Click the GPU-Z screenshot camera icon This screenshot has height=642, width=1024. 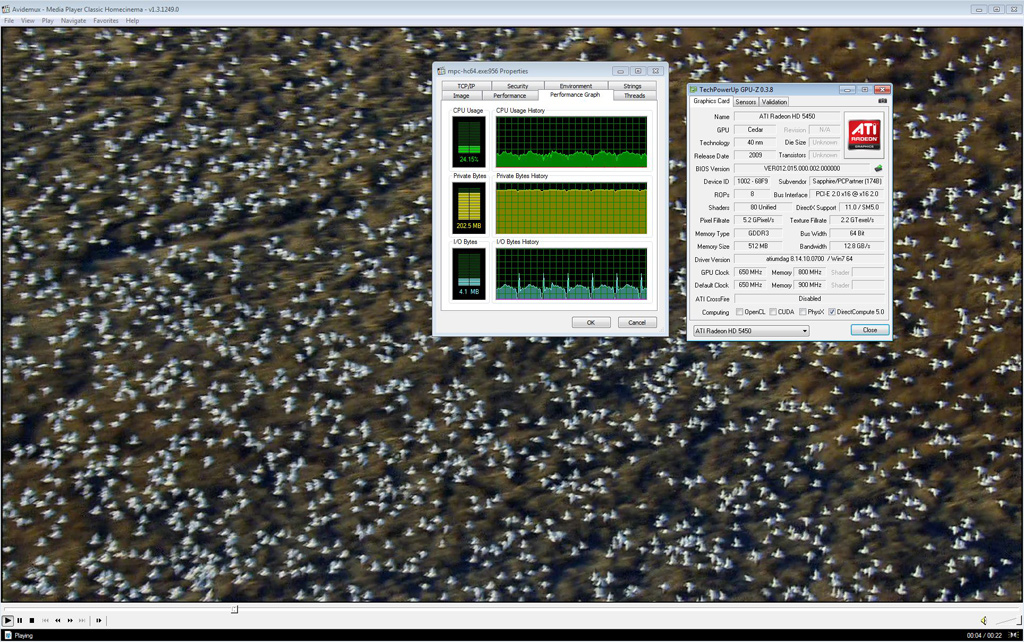[882, 101]
